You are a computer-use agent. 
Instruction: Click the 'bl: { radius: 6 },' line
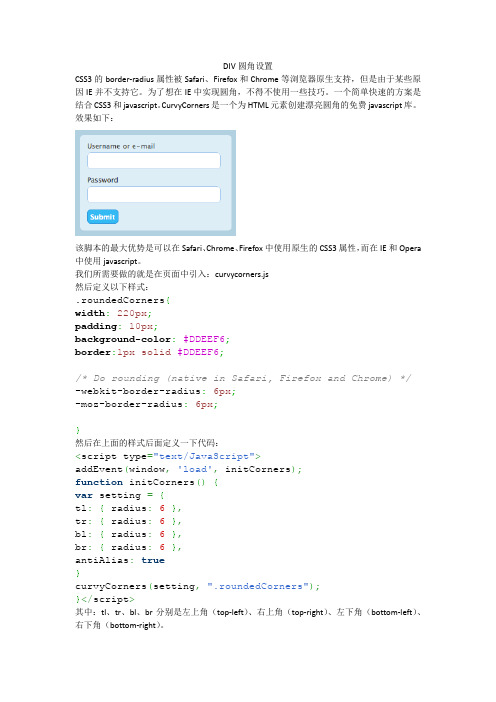tap(128, 534)
